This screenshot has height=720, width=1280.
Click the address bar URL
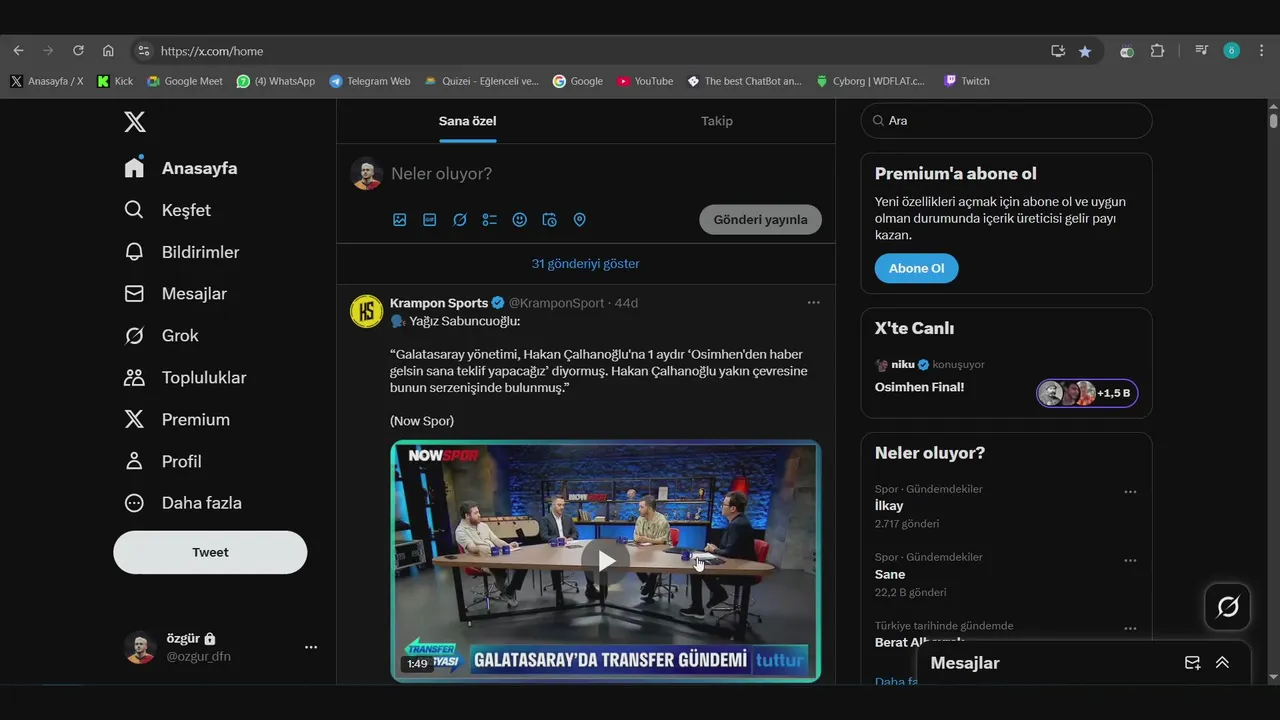[212, 51]
